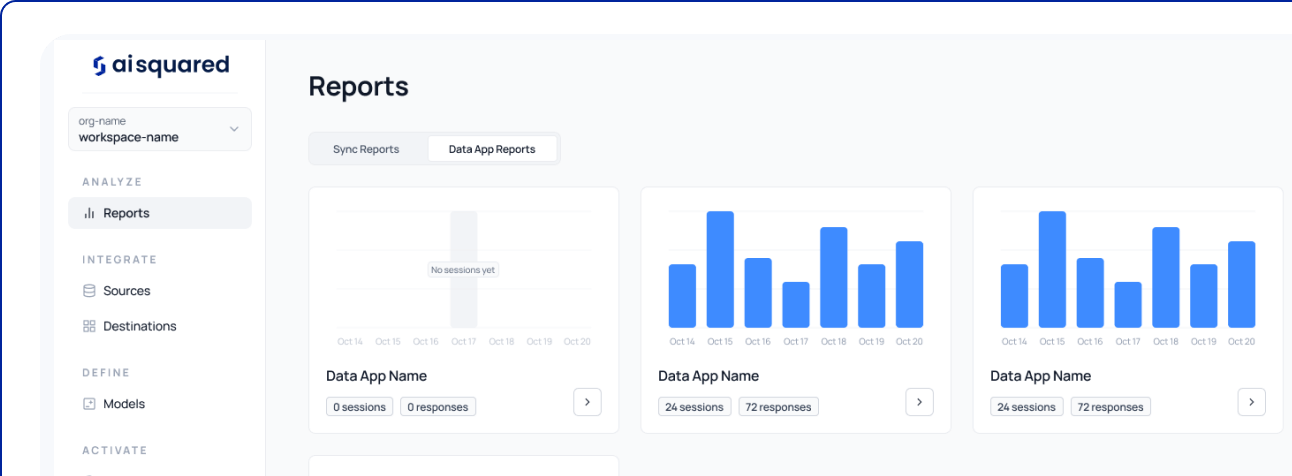Click '24 sessions' badge on rightmost card
This screenshot has height=476, width=1292.
click(x=1026, y=407)
